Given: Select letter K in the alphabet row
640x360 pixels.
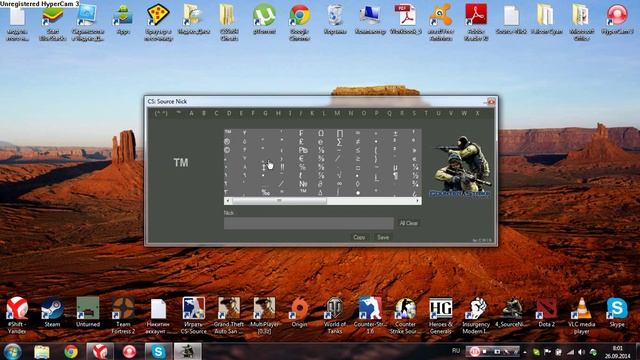Looking at the screenshot, I should tap(312, 113).
